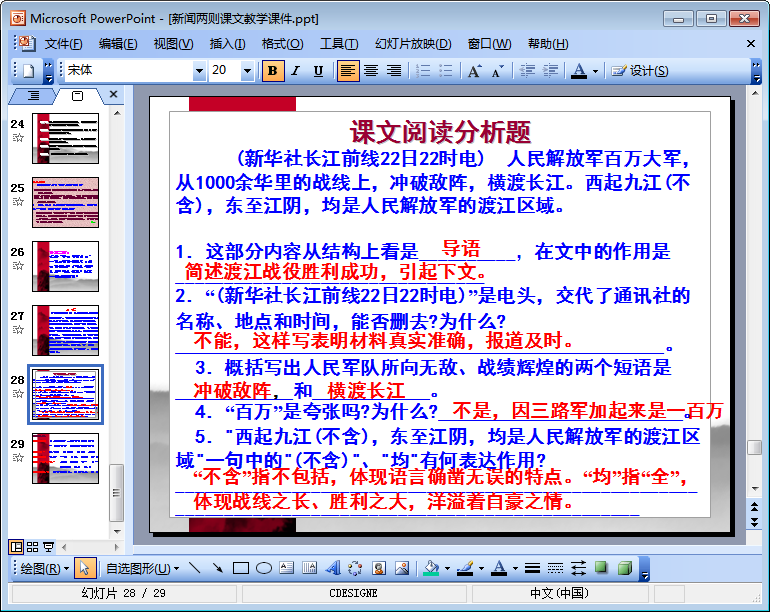The image size is (770, 612).
Task: Insert Clip Art icon
Action: click(378, 568)
